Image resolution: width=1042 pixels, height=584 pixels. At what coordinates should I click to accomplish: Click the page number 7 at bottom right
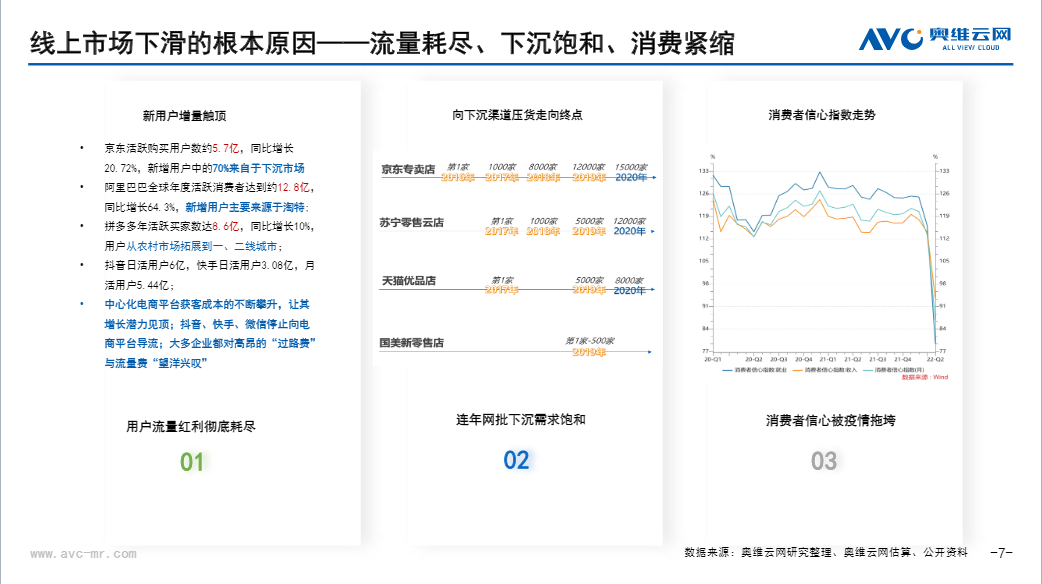pyautogui.click(x=1001, y=551)
